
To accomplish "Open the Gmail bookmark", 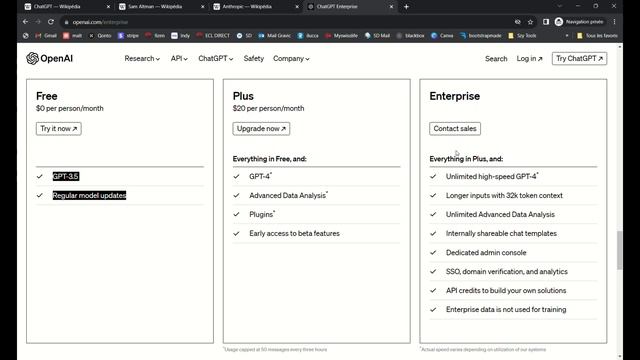I will (46, 36).
